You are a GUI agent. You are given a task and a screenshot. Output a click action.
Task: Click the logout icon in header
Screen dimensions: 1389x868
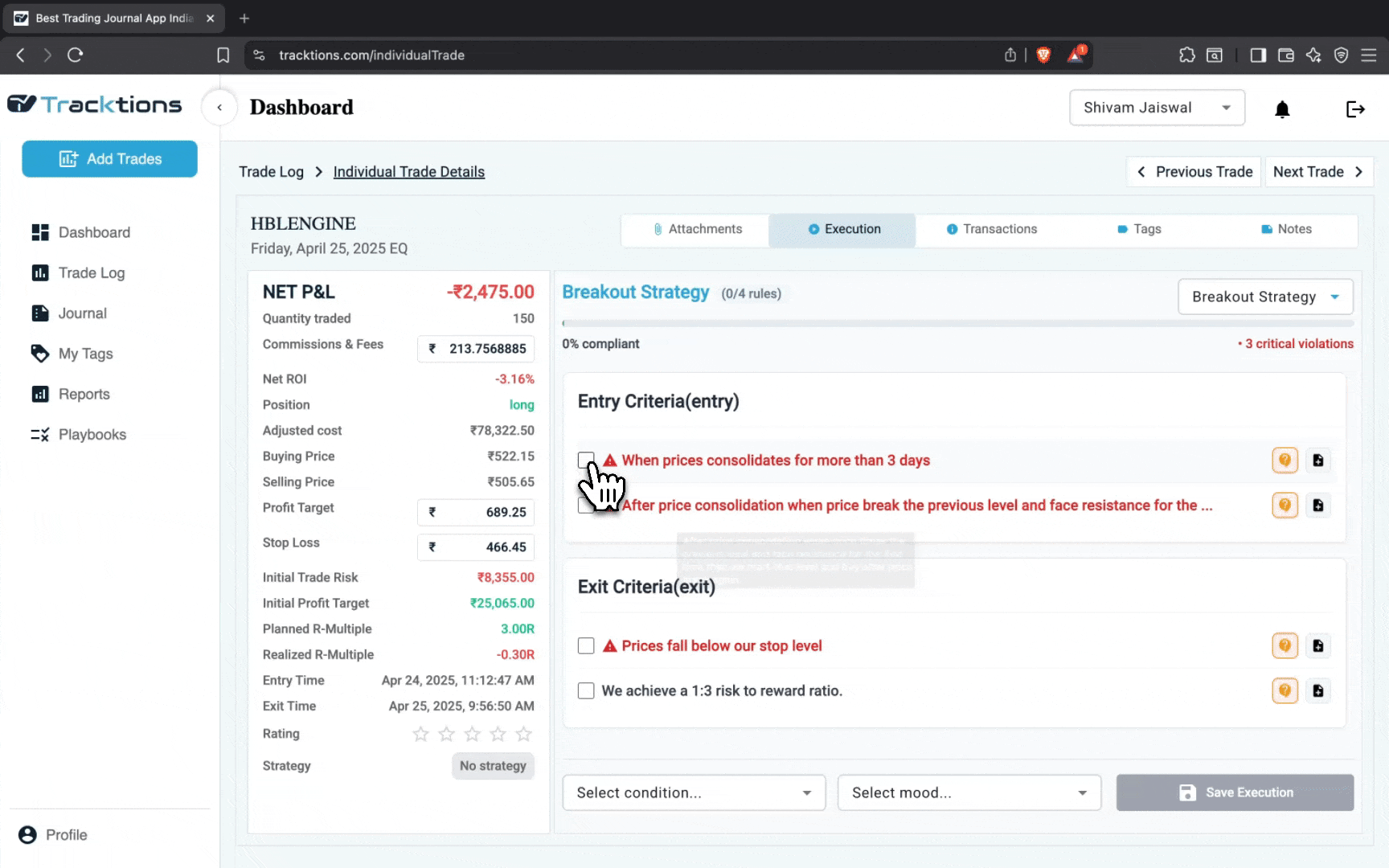(x=1355, y=109)
